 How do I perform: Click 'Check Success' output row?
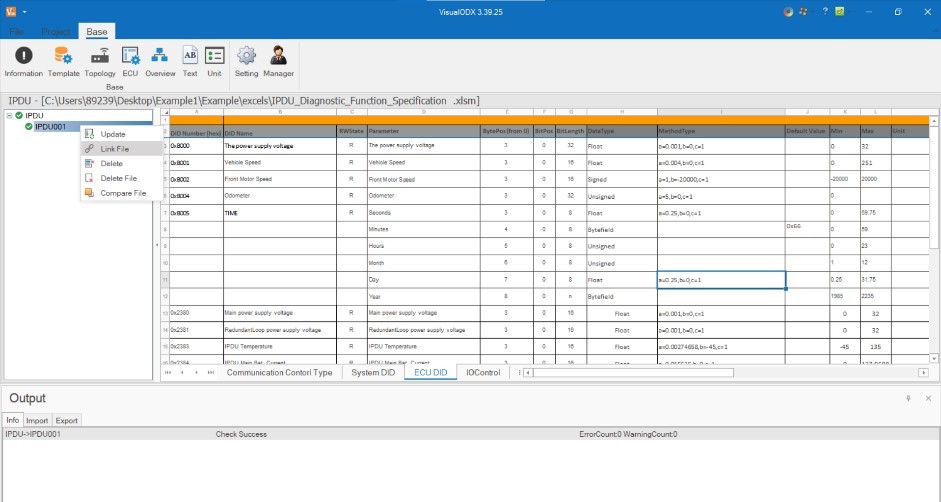tap(471, 434)
